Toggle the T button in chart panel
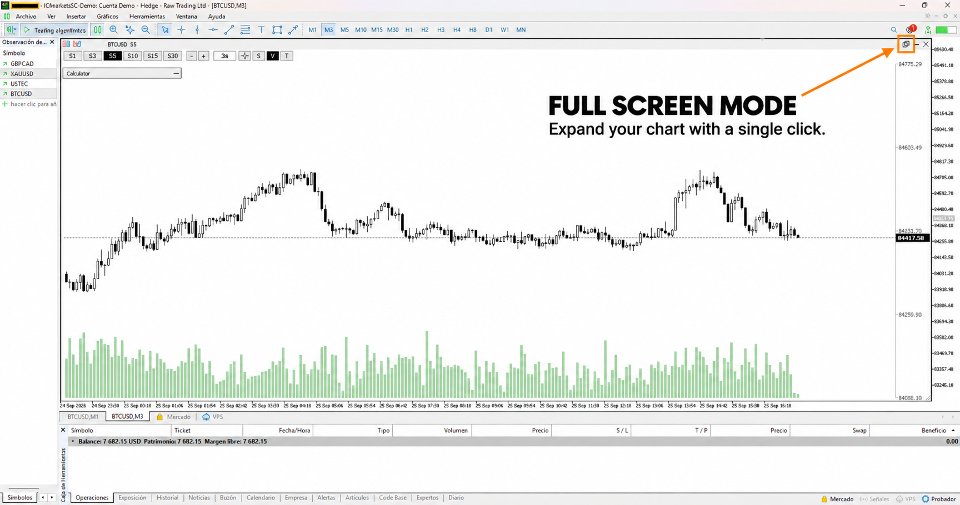 (287, 56)
